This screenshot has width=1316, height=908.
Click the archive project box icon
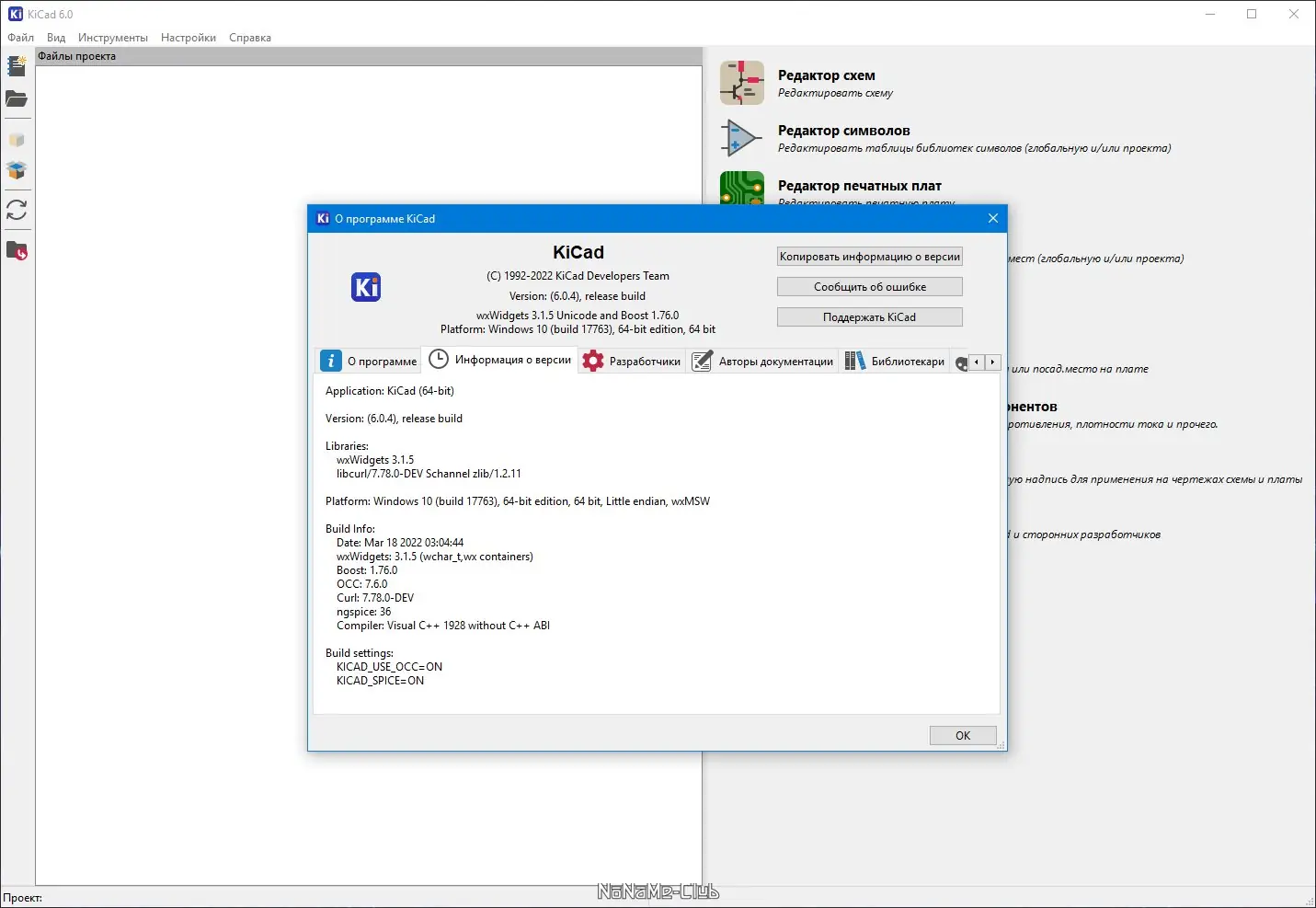(17, 140)
